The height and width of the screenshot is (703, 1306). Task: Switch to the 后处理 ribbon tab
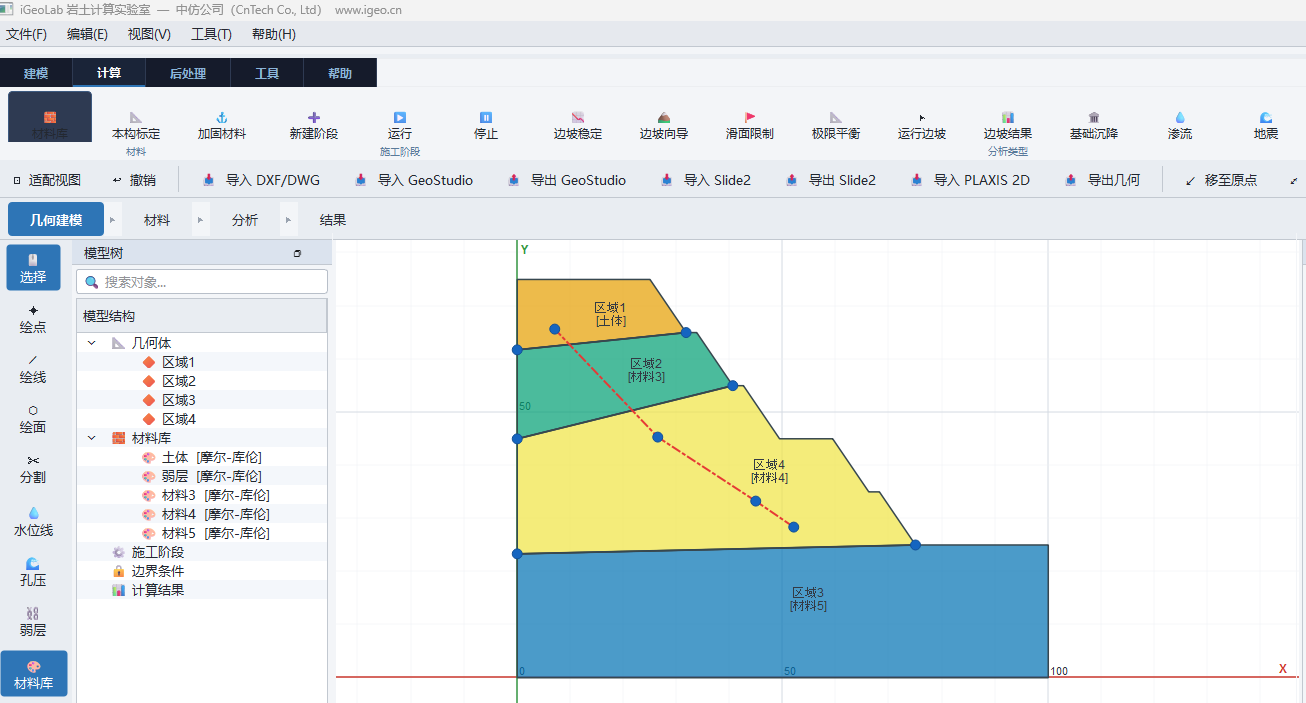coord(188,73)
